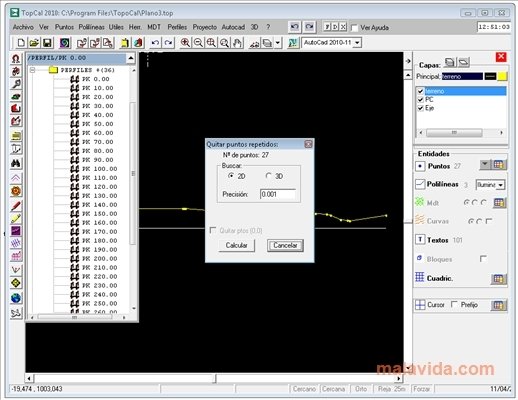Save the drawing with the floppy disk icon
518x400 pixels.
(x=47, y=43)
